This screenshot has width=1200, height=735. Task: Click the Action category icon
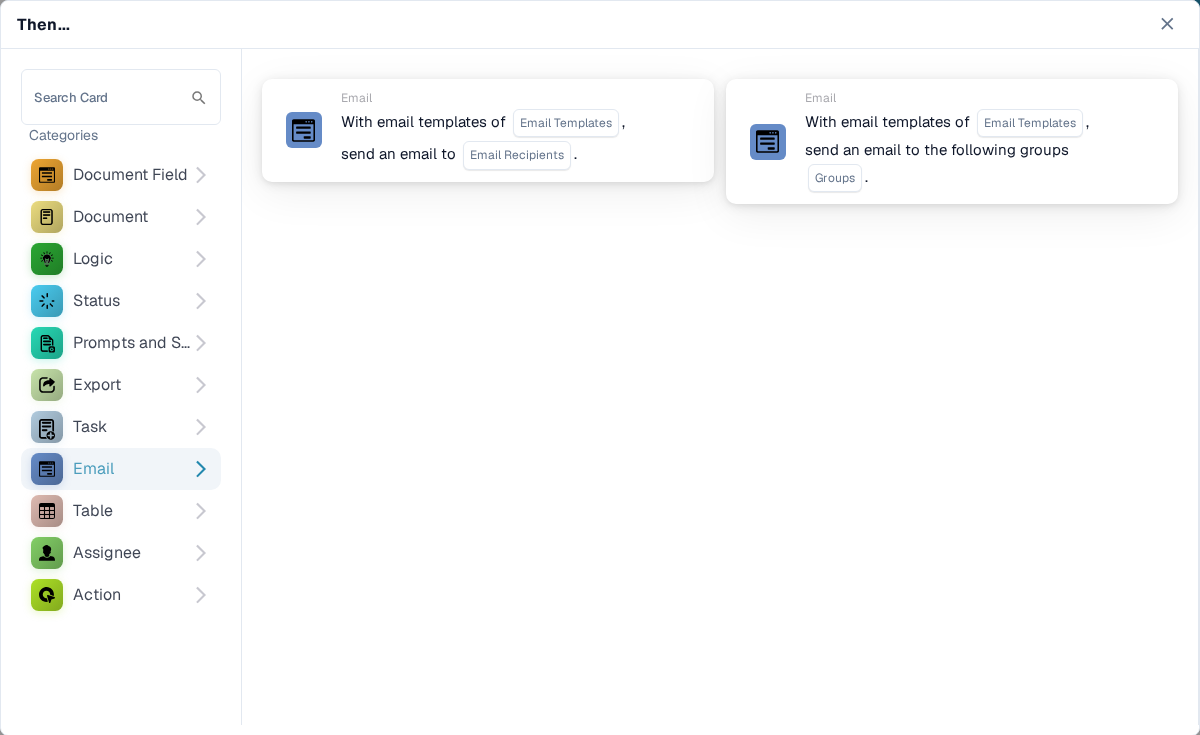47,595
